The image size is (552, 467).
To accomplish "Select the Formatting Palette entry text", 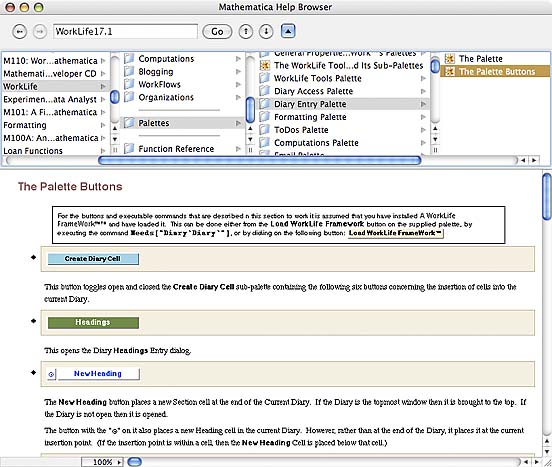I will click(310, 117).
